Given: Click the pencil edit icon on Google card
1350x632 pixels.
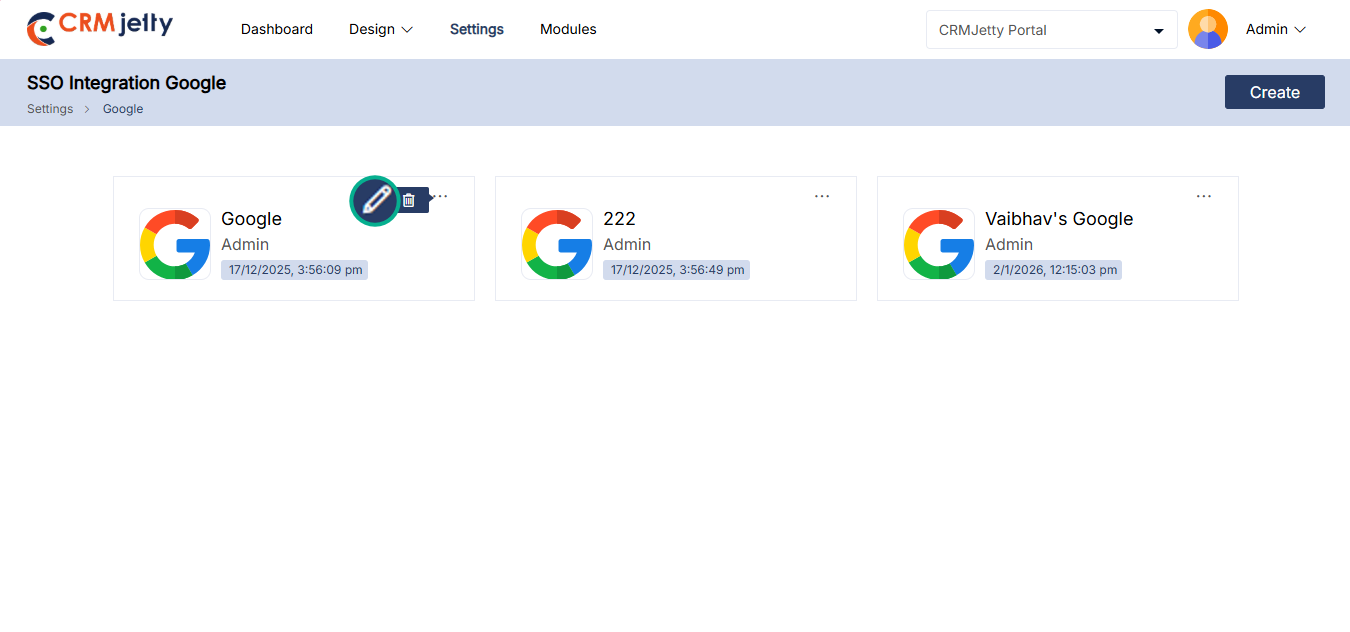Looking at the screenshot, I should click(x=376, y=200).
